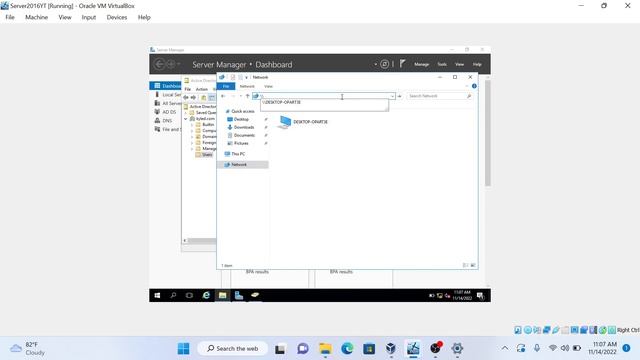Click File Explorer on the guest taskbar
The image size is (640, 360).
pyautogui.click(x=222, y=295)
